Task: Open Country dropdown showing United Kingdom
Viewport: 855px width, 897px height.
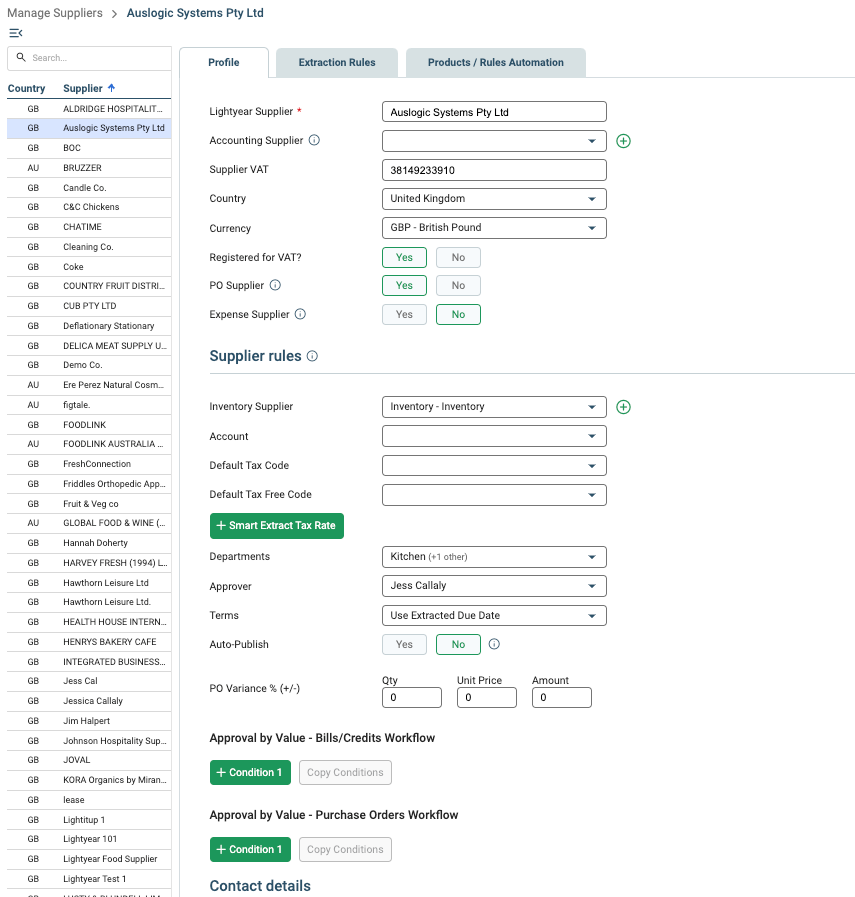Action: 494,199
